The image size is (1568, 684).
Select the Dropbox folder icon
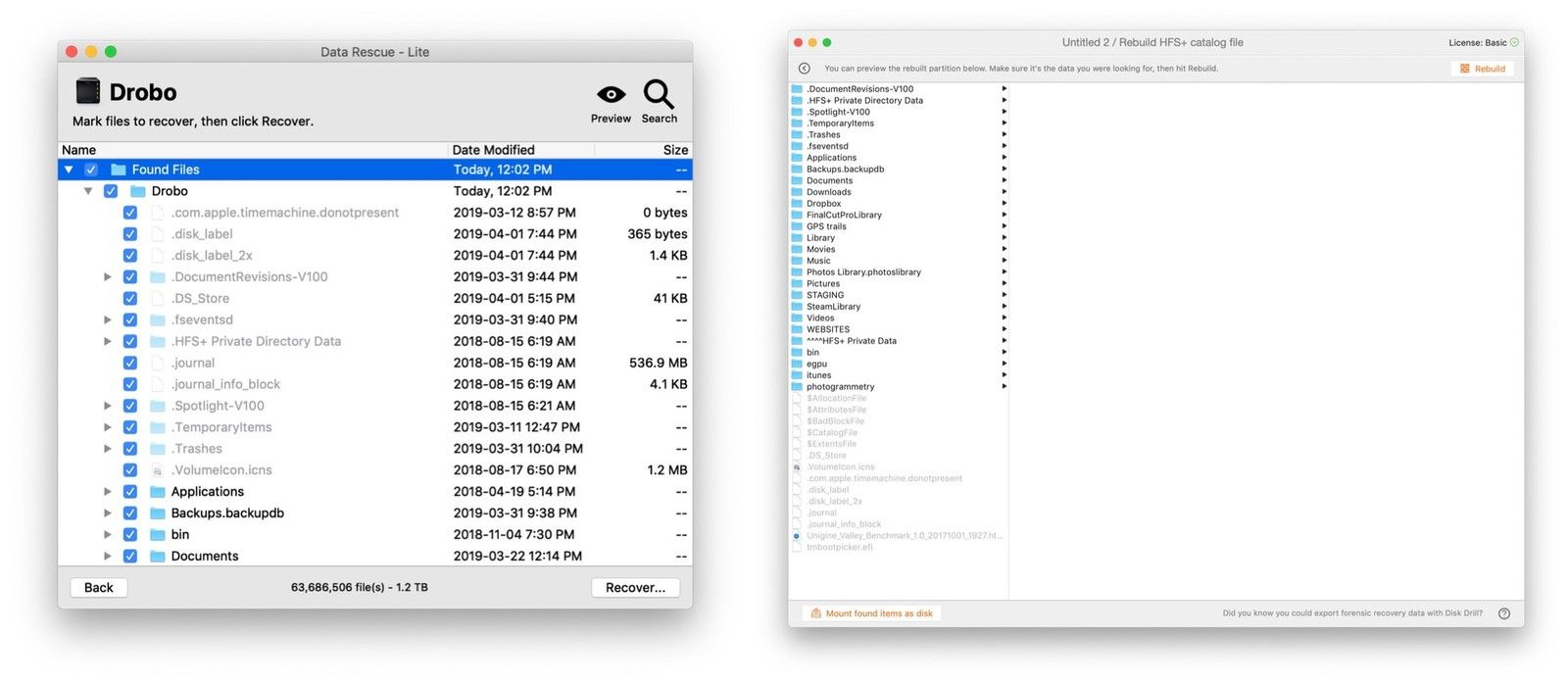coord(797,204)
